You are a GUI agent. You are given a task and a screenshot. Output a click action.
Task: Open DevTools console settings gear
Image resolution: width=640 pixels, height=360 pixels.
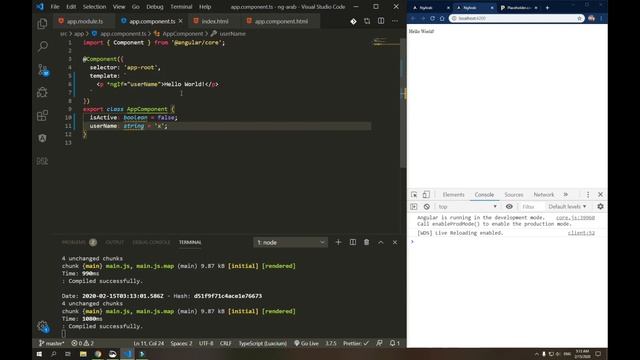click(x=600, y=207)
